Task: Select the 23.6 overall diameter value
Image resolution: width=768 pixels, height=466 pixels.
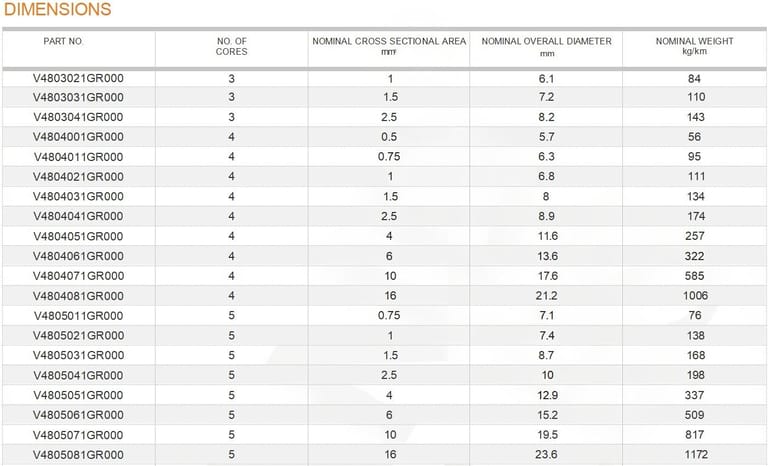Action: tap(546, 454)
